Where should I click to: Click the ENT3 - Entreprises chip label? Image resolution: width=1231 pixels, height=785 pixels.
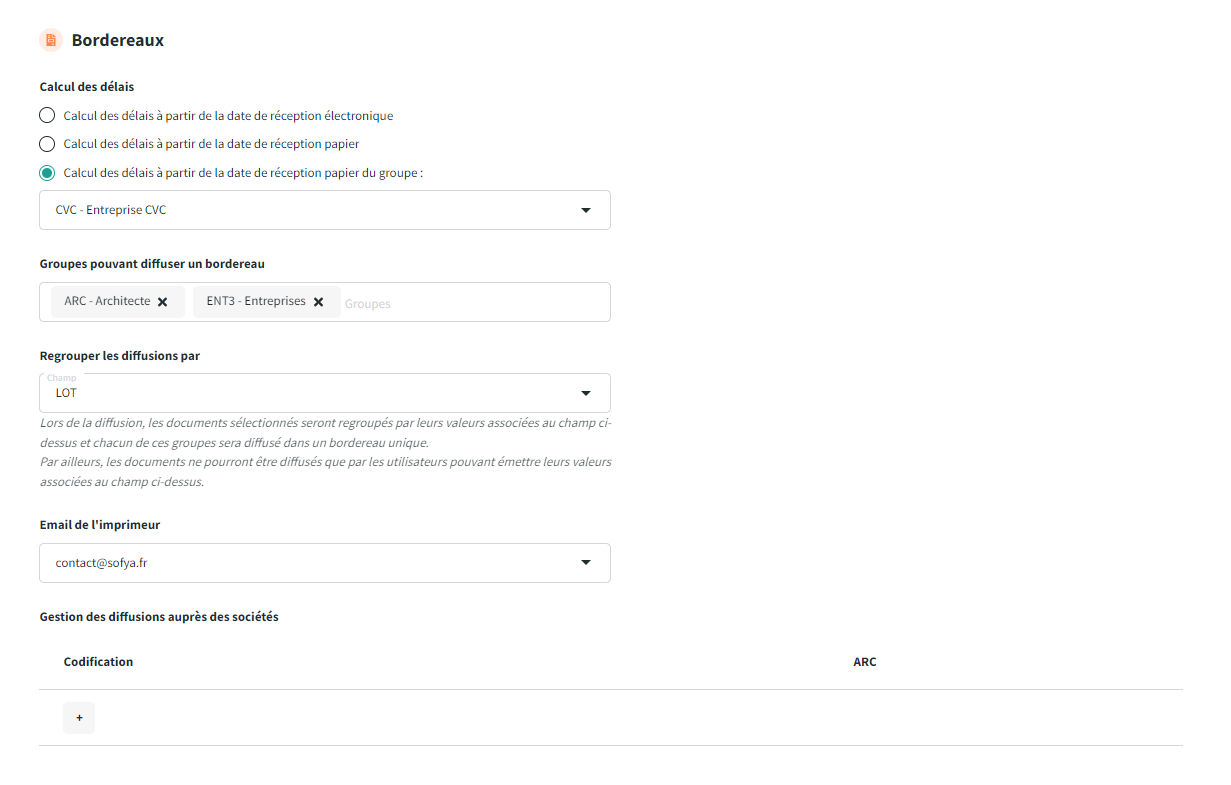256,301
